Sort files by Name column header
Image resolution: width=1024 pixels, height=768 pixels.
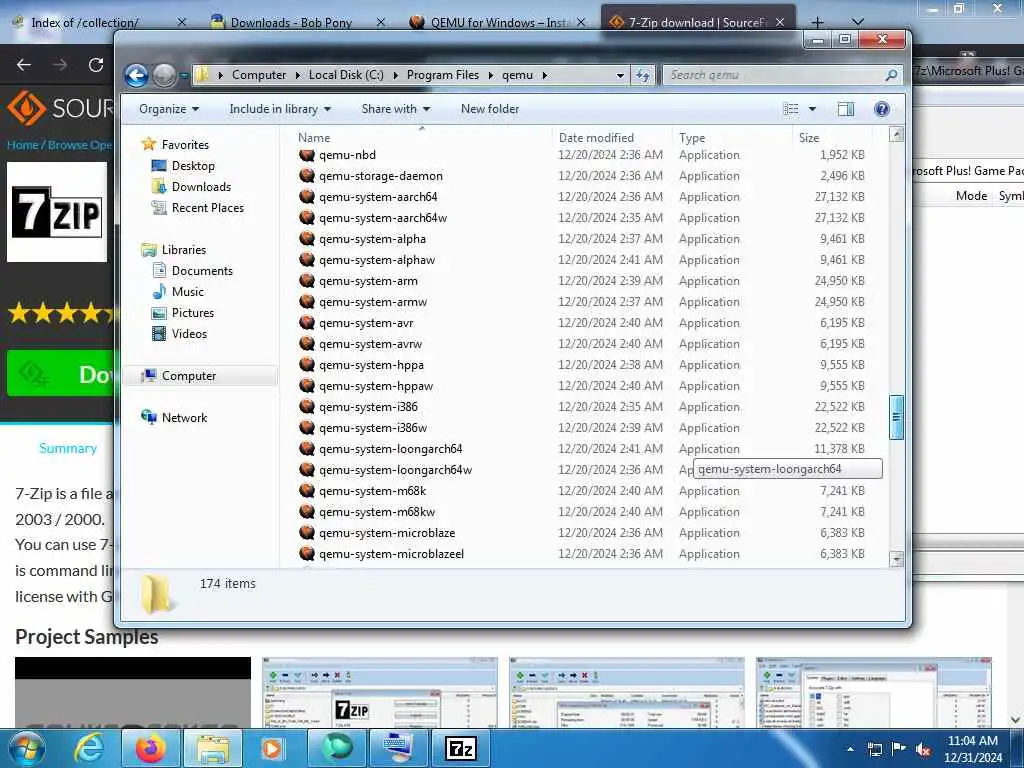click(314, 138)
